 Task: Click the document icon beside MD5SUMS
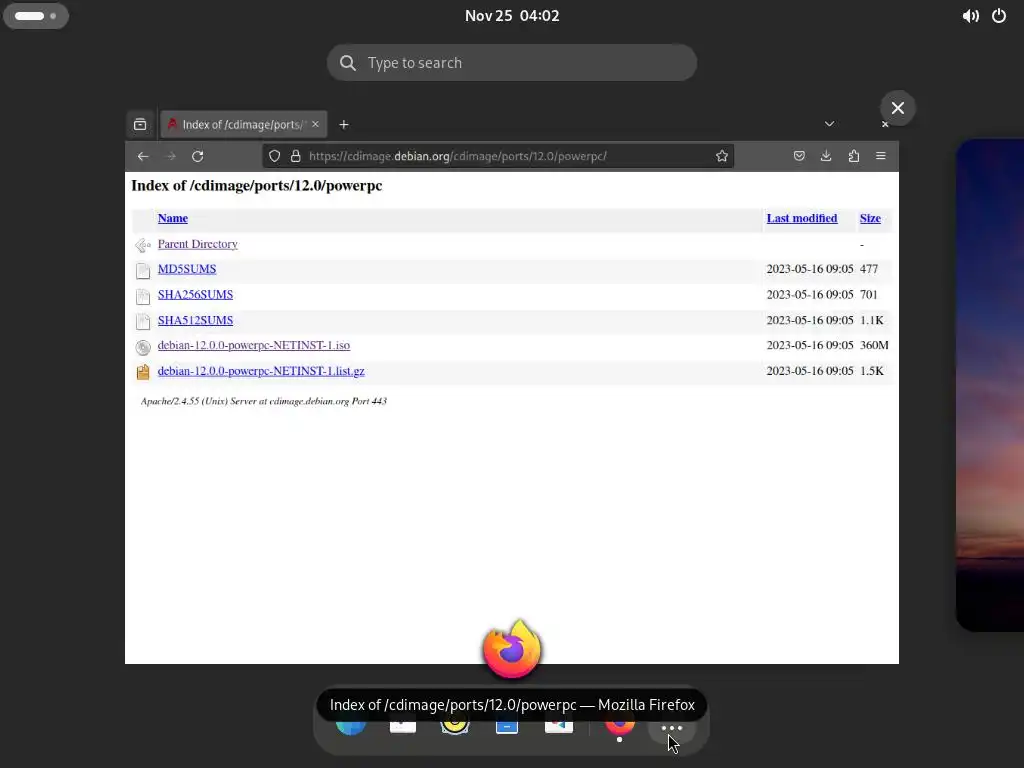point(143,270)
